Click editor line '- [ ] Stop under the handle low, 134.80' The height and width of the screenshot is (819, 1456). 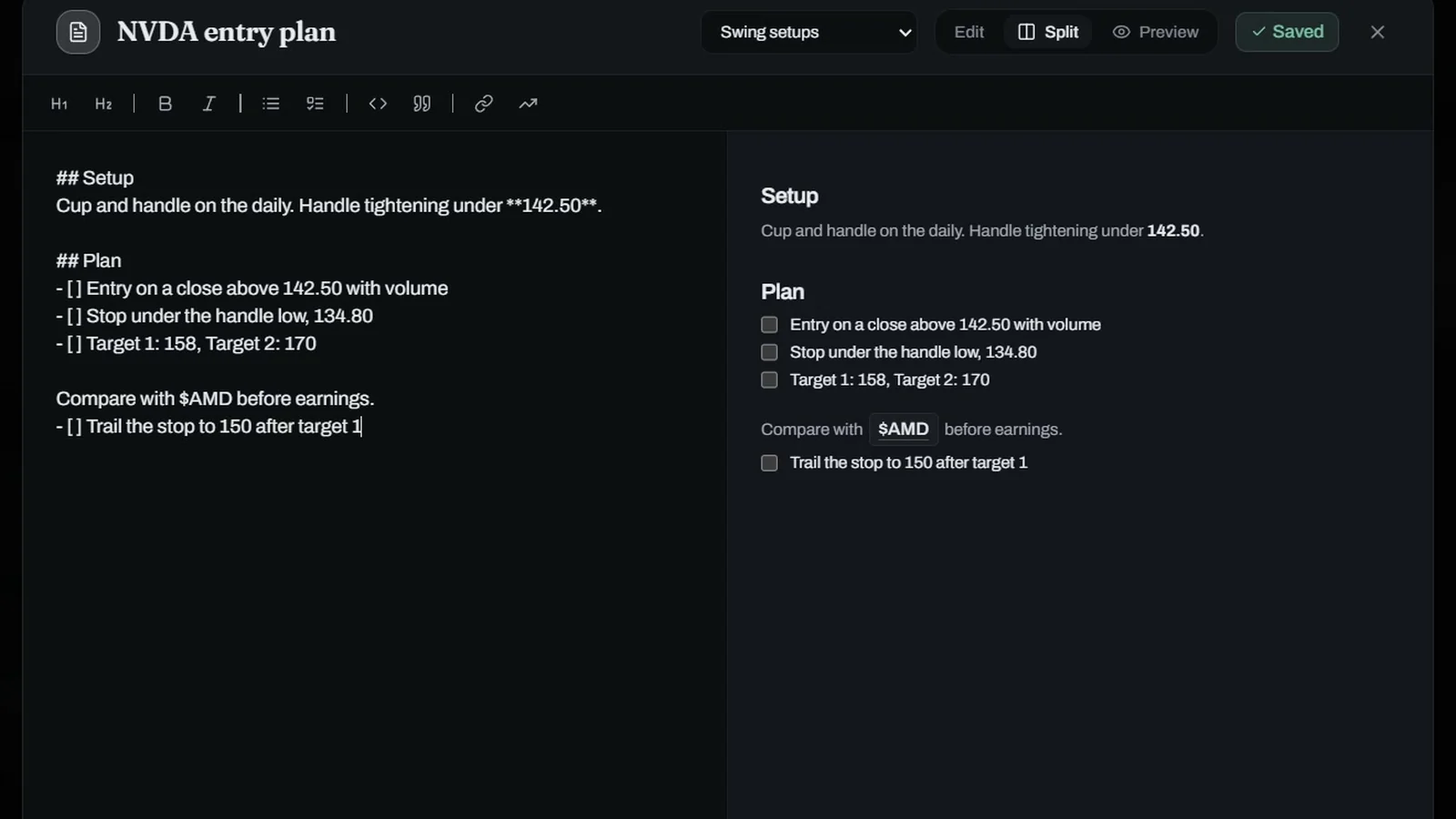pyautogui.click(x=215, y=316)
